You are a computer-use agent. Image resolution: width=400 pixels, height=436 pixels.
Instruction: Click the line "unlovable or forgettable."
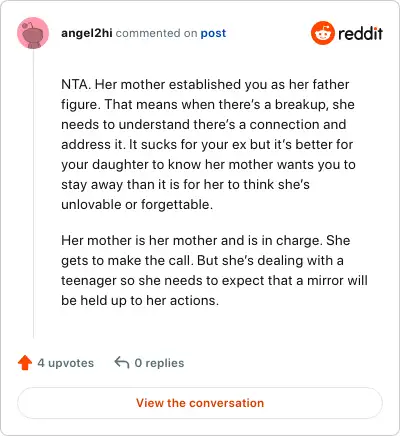coord(137,204)
